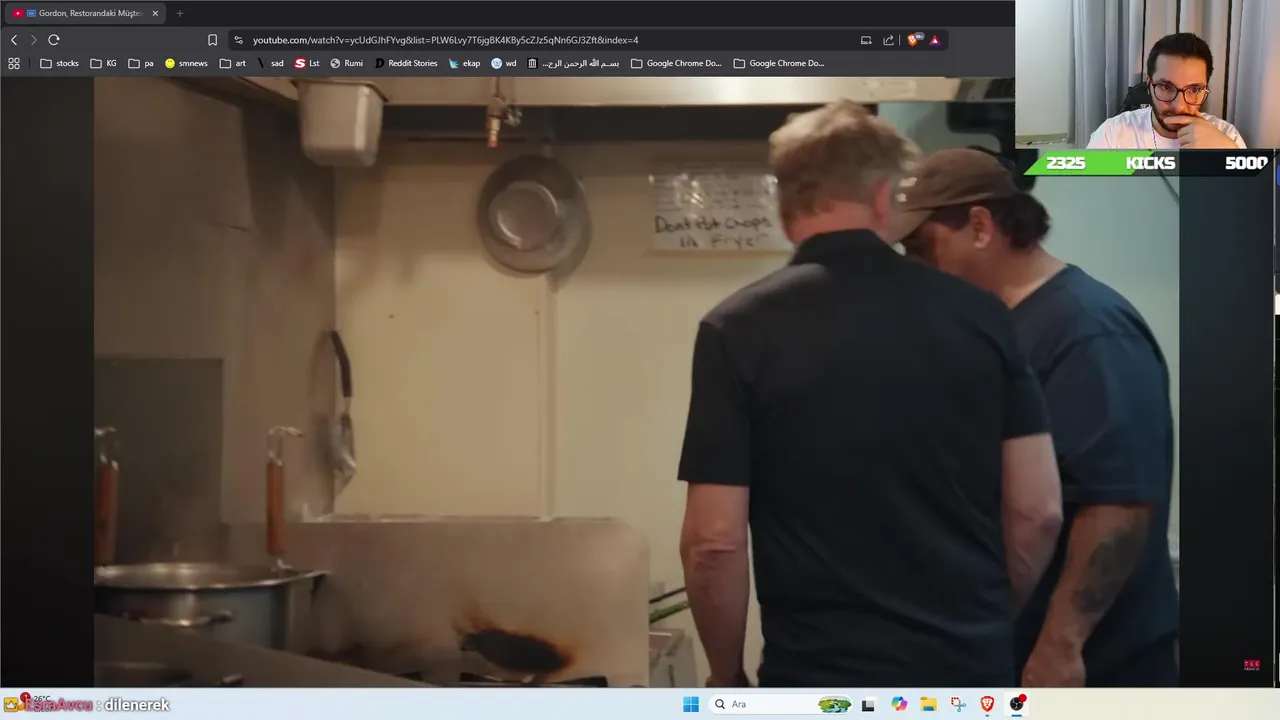Screen dimensions: 1280x720
Task: Open the Windows Start menu
Action: pyautogui.click(x=691, y=704)
